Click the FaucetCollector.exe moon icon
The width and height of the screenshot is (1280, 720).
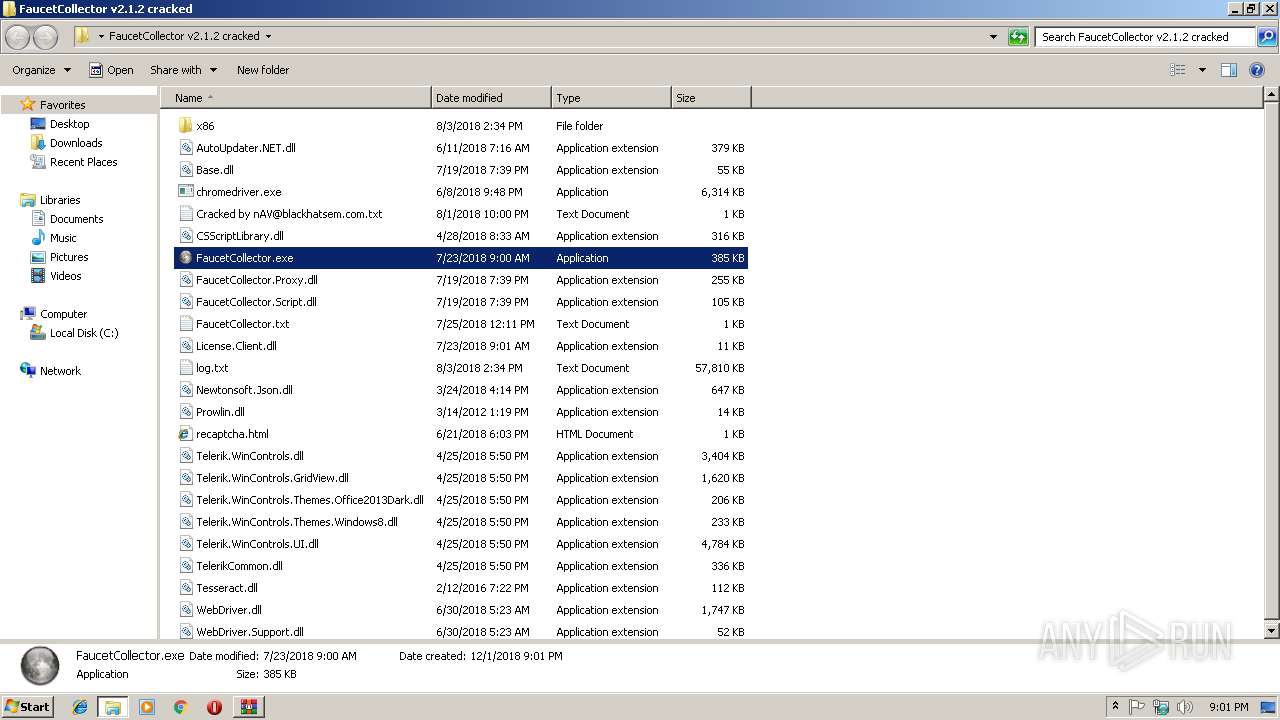pos(185,258)
